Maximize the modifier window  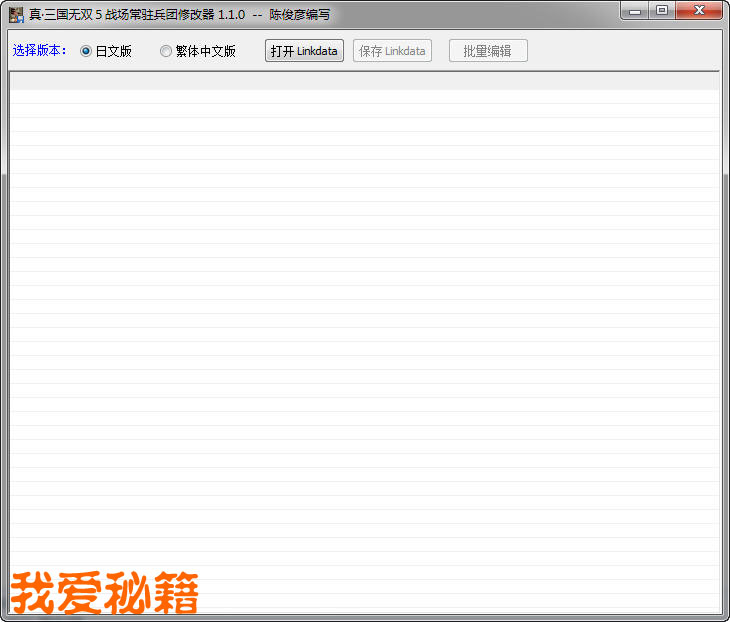[661, 11]
